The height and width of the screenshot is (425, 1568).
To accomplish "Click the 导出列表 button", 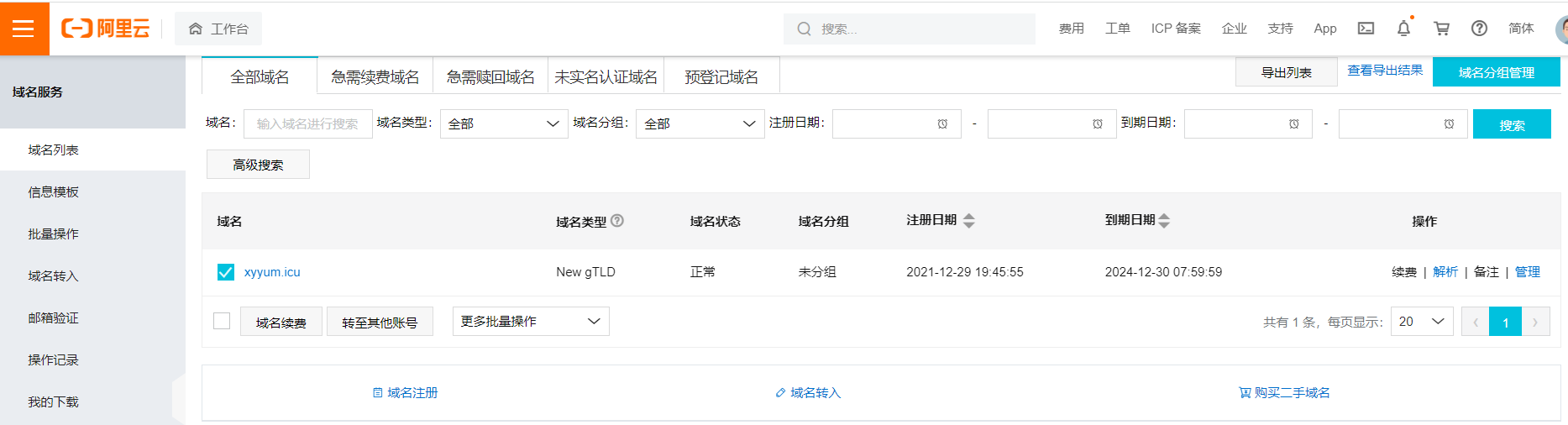I will tap(1286, 72).
